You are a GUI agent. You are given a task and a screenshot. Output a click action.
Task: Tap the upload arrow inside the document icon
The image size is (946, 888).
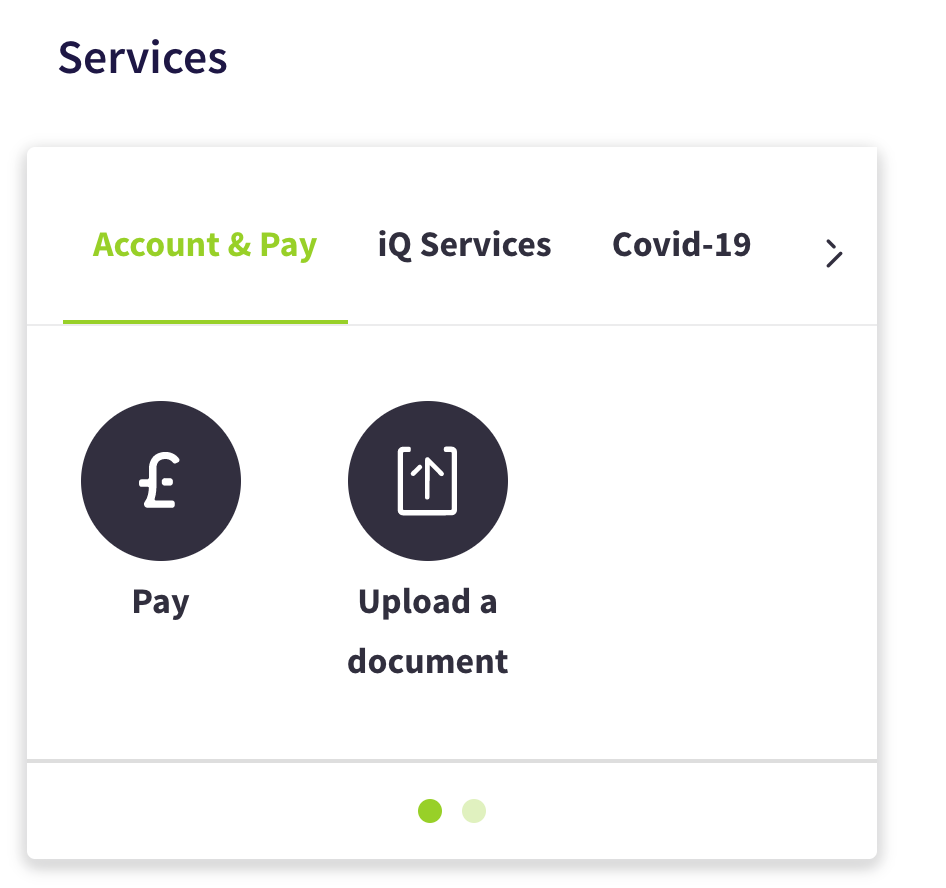[428, 480]
